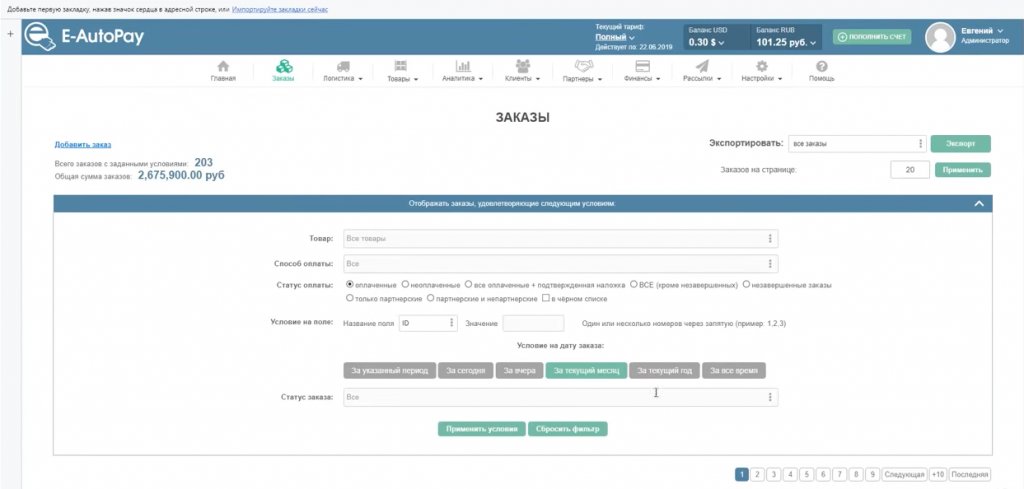The image size is (1024, 489).
Task: Open the Партнеры handshake icon
Action: point(583,67)
